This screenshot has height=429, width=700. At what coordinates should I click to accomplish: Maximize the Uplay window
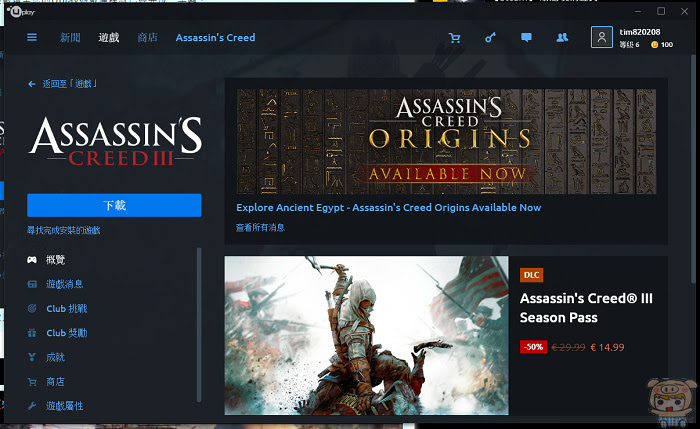pyautogui.click(x=661, y=11)
